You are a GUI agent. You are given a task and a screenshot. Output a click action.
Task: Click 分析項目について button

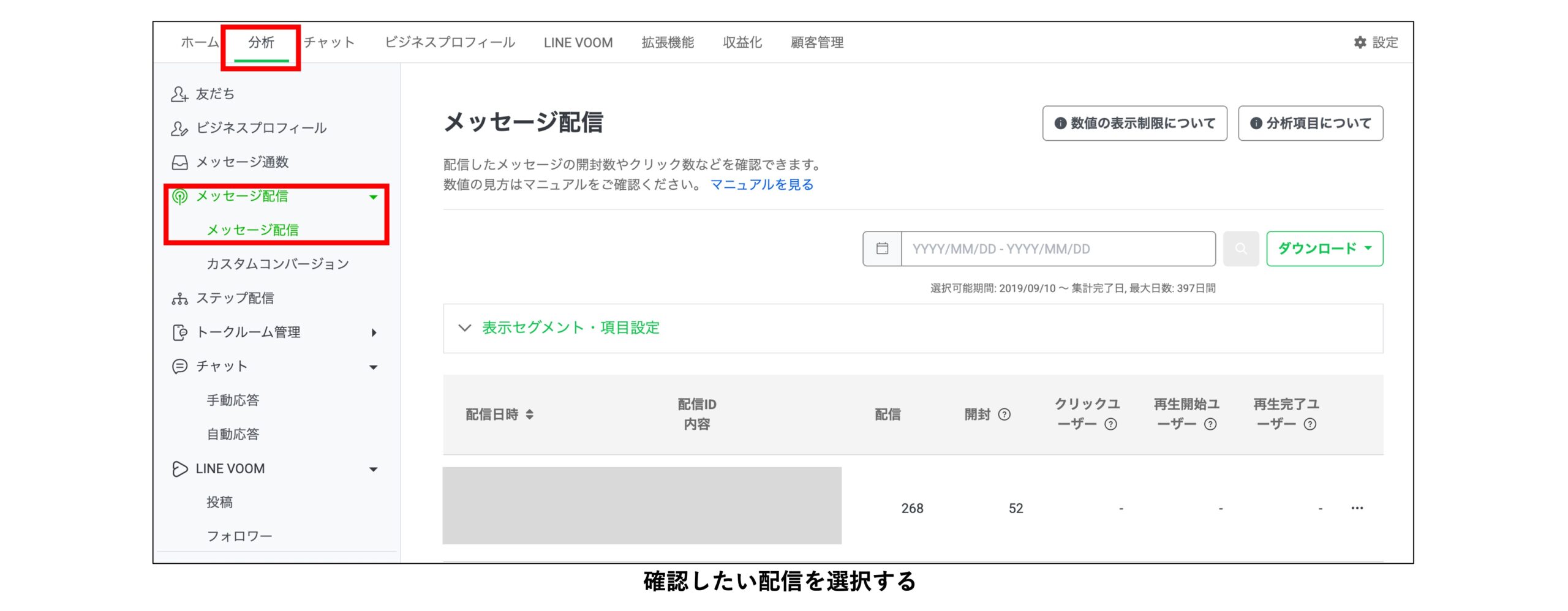click(x=1310, y=123)
